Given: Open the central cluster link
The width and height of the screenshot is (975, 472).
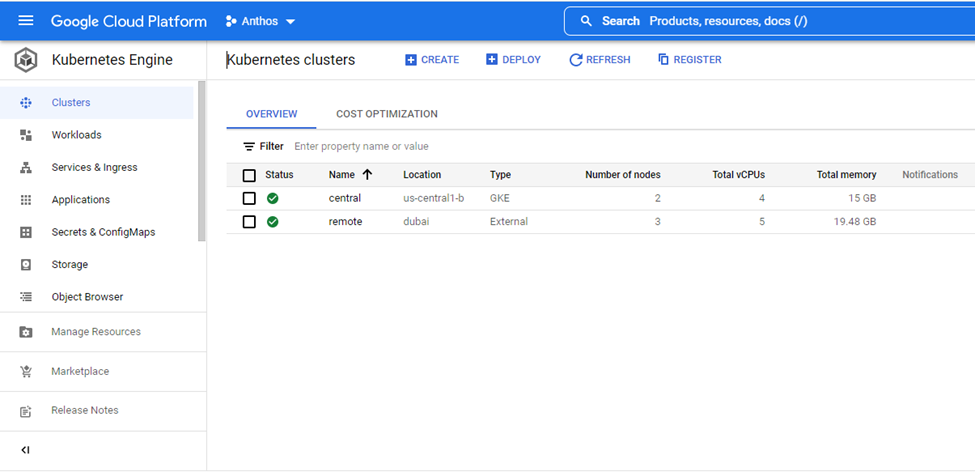Looking at the screenshot, I should point(344,199).
